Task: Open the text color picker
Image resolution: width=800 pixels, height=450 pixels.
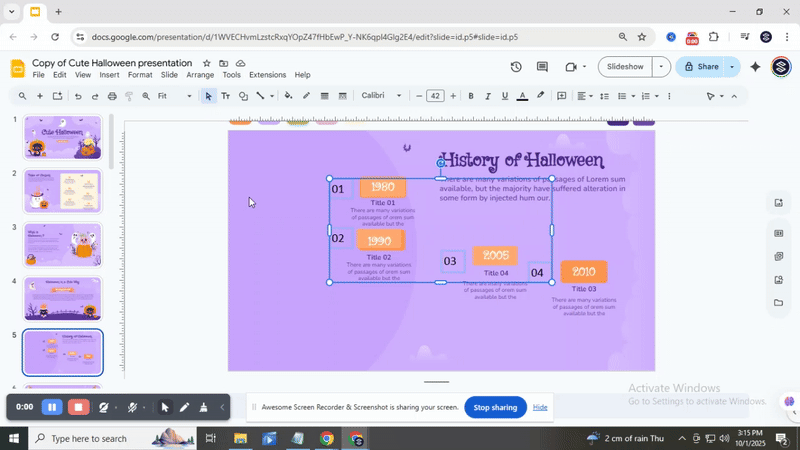Action: coord(522,96)
